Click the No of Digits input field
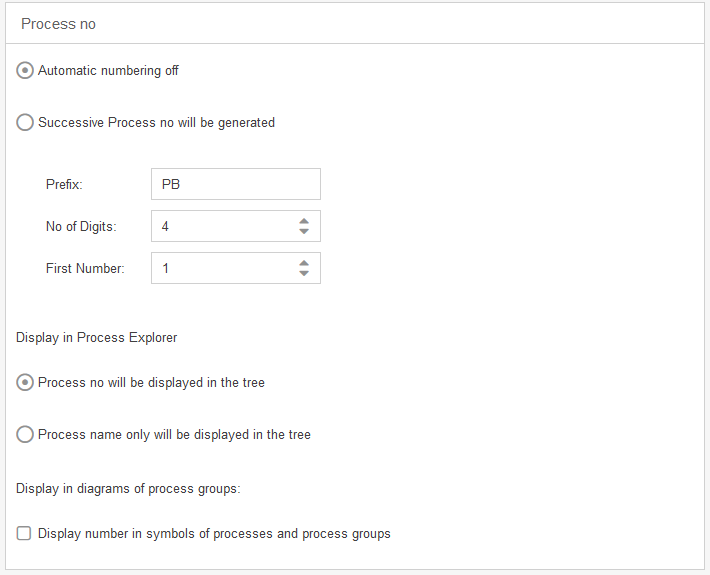 222,226
